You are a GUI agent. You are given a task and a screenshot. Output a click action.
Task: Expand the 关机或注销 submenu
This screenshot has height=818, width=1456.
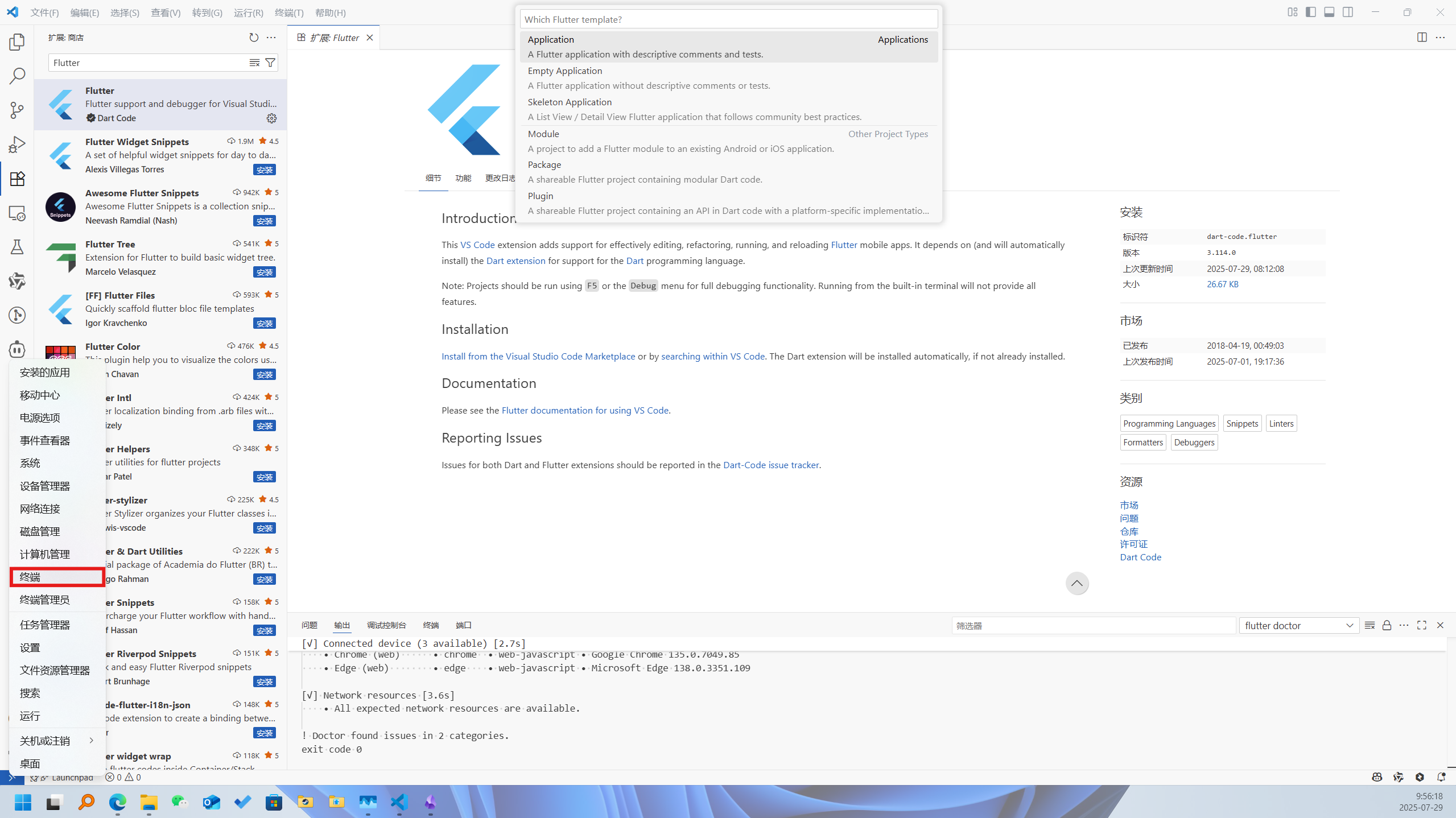click(x=57, y=741)
